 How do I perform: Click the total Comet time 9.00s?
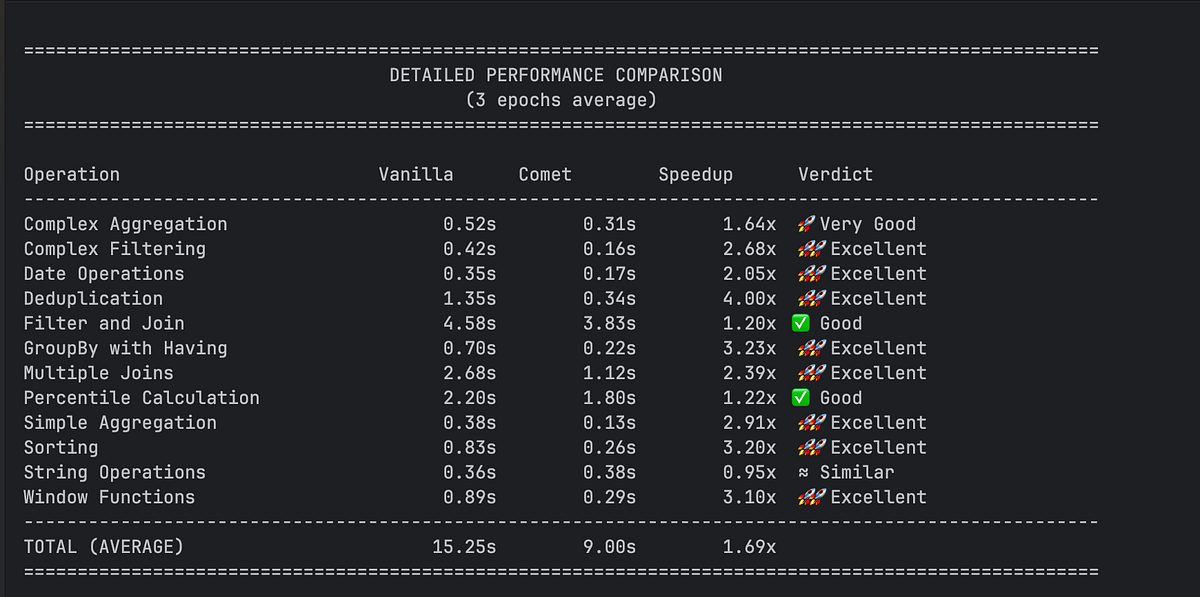[610, 547]
